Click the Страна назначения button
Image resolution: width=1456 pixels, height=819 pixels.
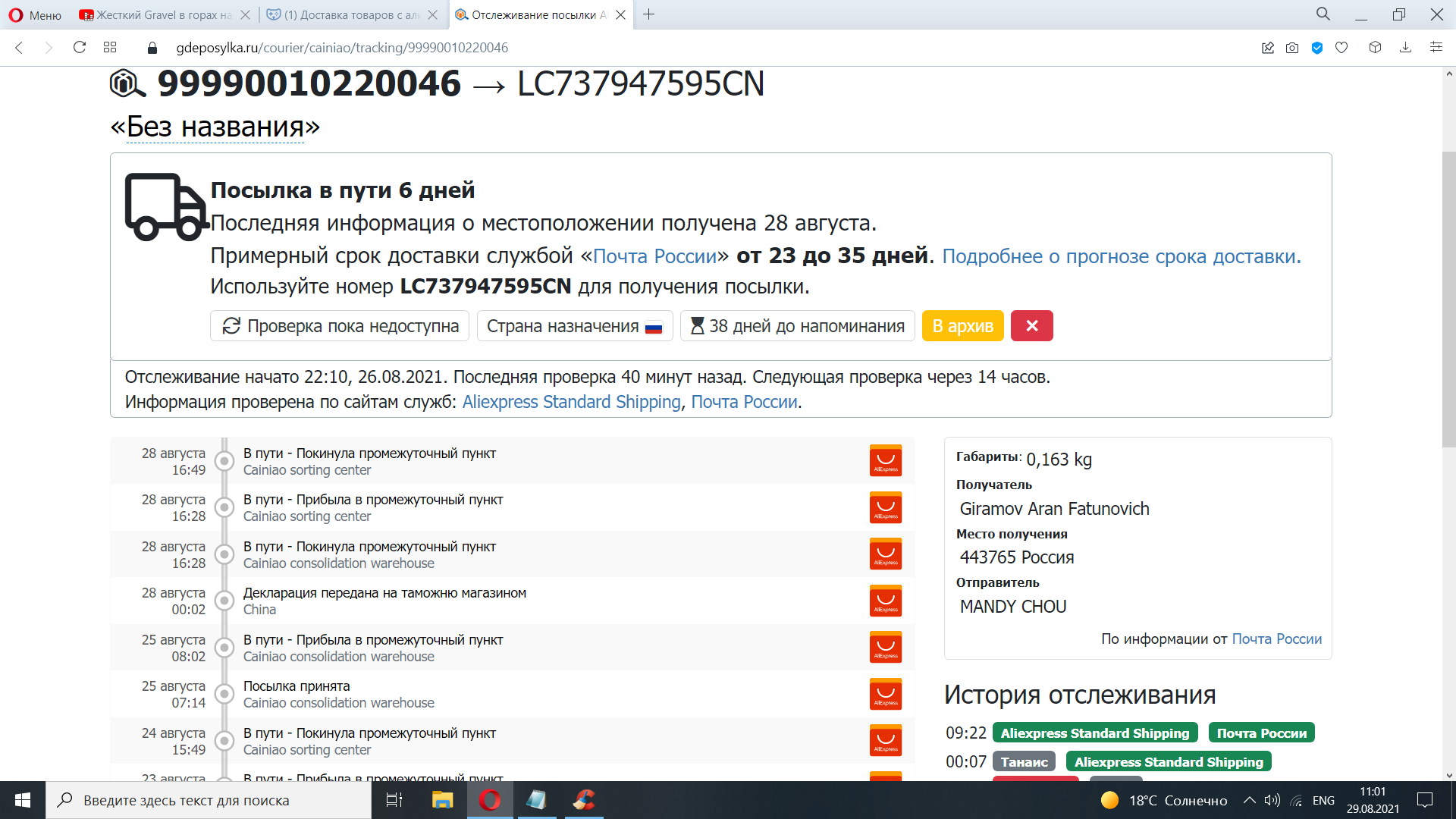575,326
